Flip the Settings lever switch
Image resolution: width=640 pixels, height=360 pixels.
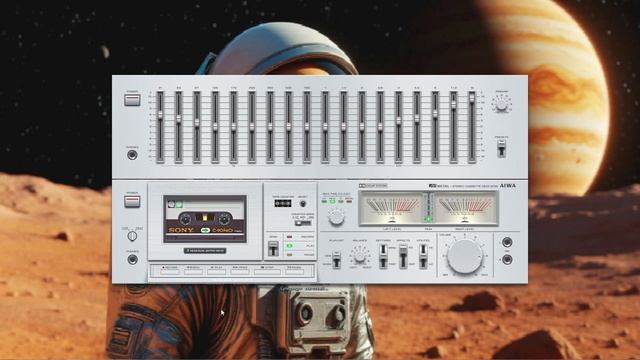pyautogui.click(x=383, y=256)
